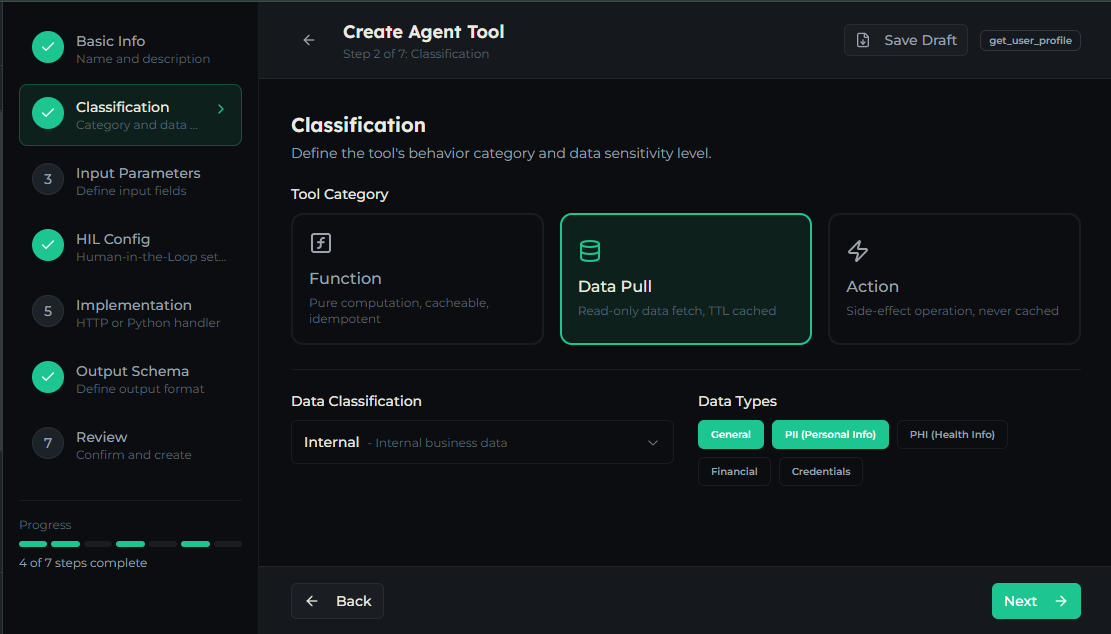Click the Next button
The width and height of the screenshot is (1111, 634).
pyautogui.click(x=1036, y=601)
